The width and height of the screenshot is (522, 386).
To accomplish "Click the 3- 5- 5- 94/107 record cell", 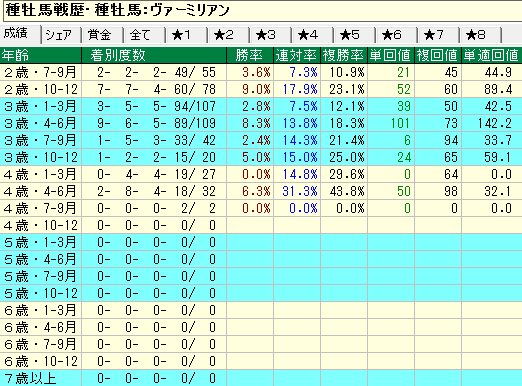I will tap(154, 106).
